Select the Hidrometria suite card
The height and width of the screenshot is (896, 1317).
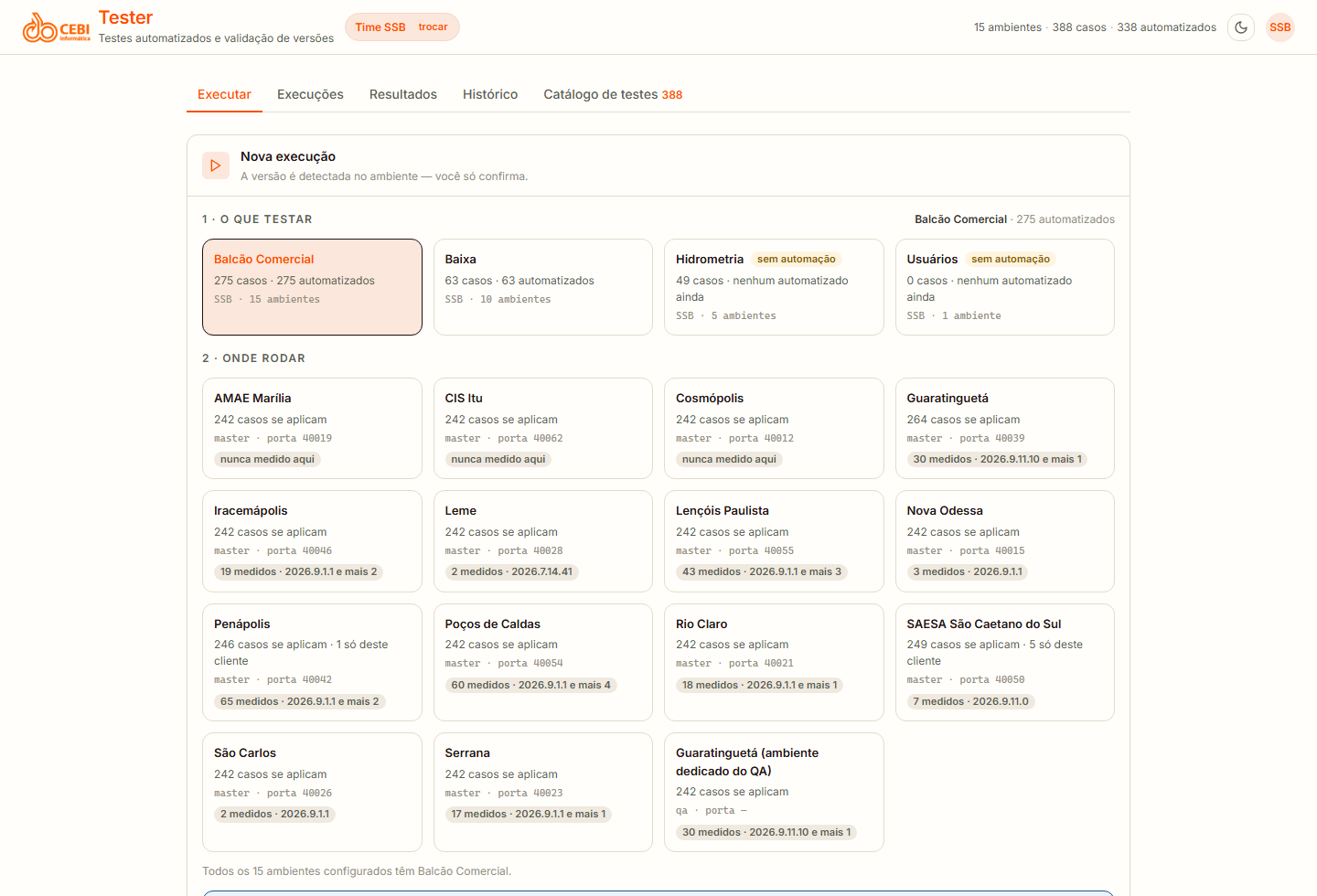coord(774,287)
